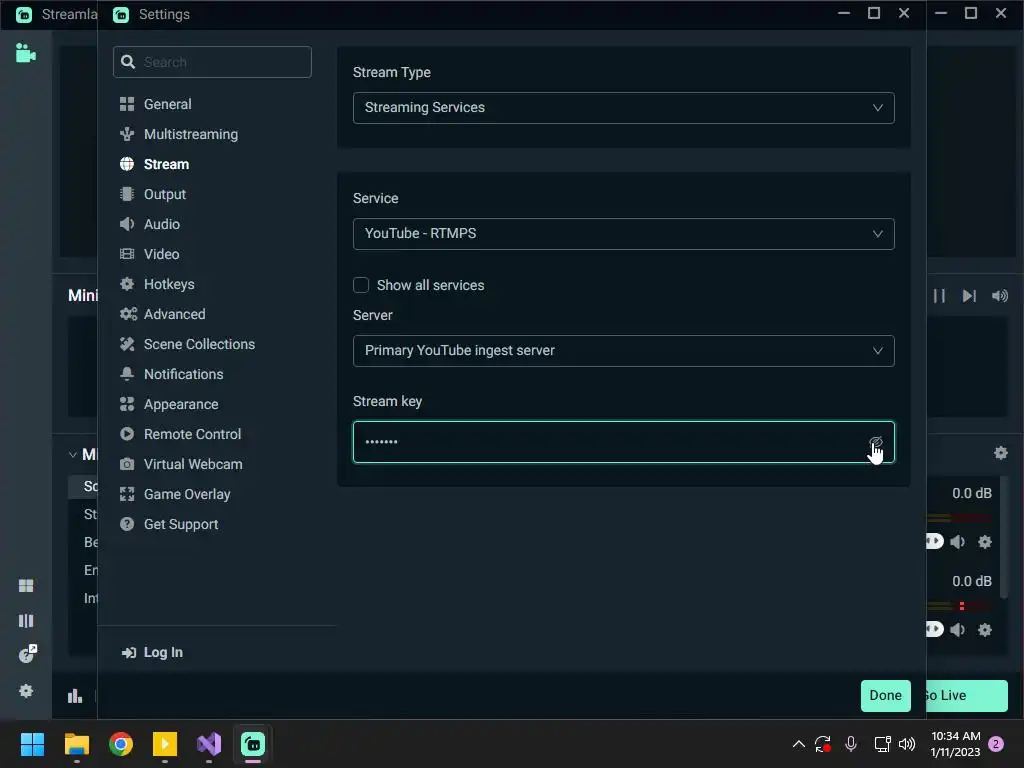Screen dimensions: 1024x768
Task: Open settings gear for first mixer source
Action: (x=985, y=543)
